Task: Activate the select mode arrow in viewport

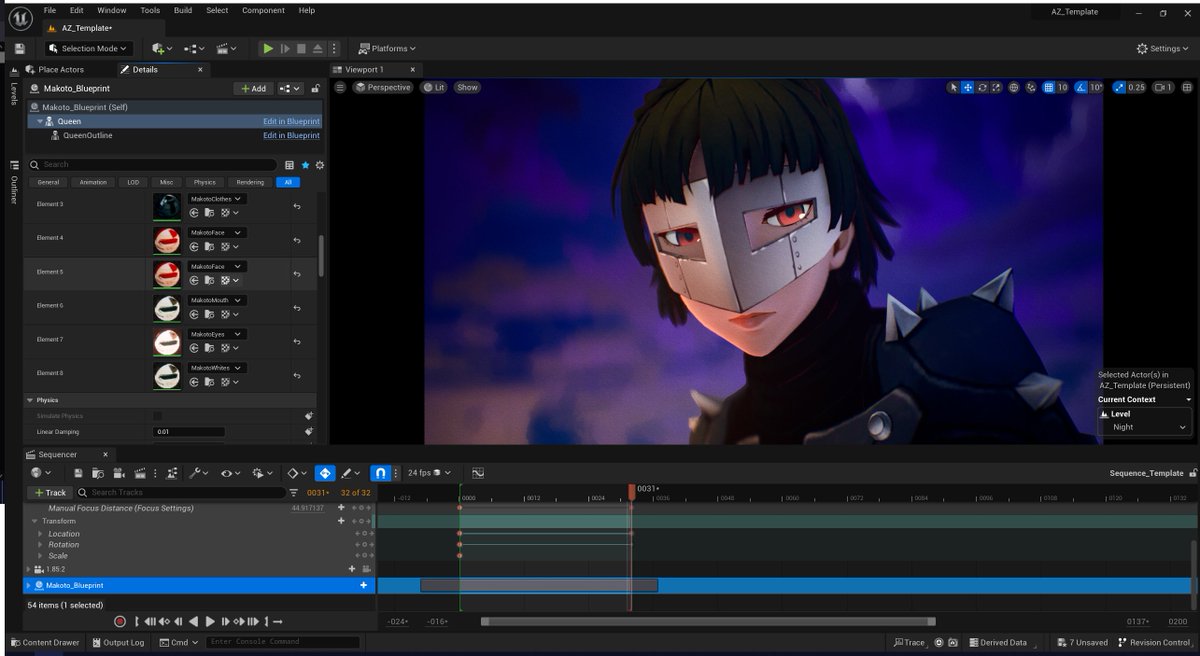Action: pos(954,87)
